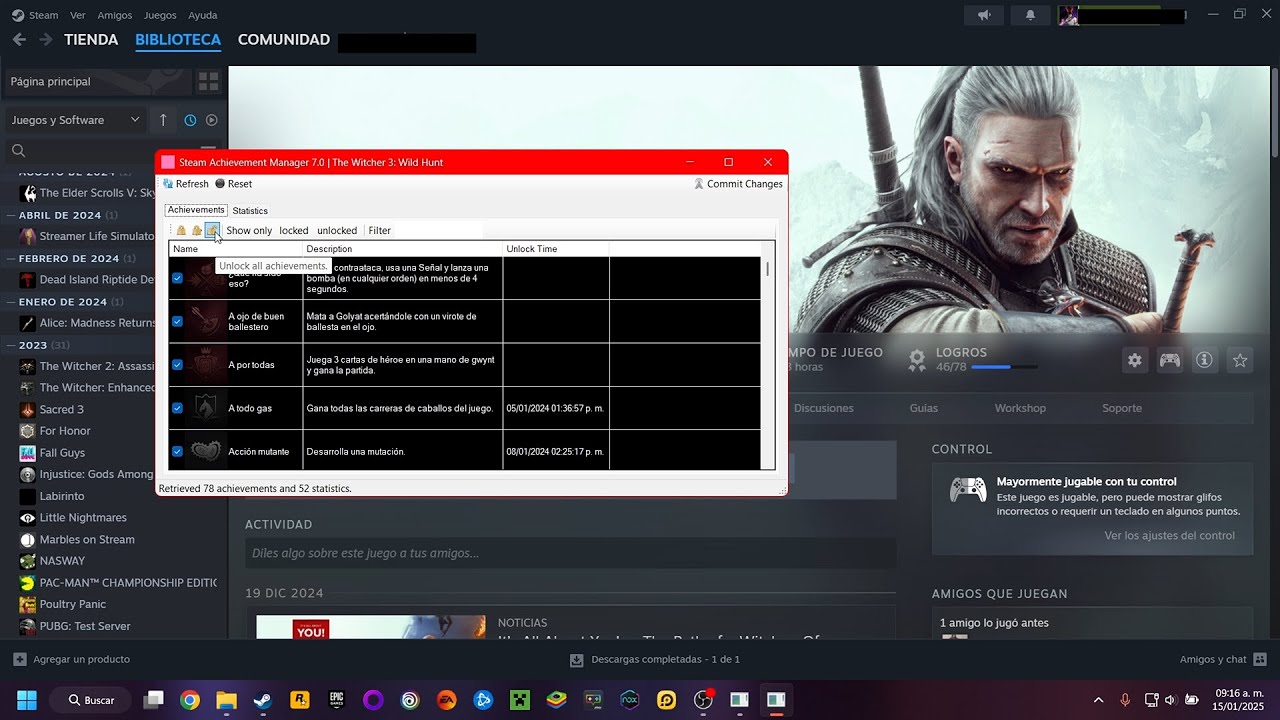Click Refresh in Achievement Manager
The width and height of the screenshot is (1280, 720).
[x=186, y=184]
